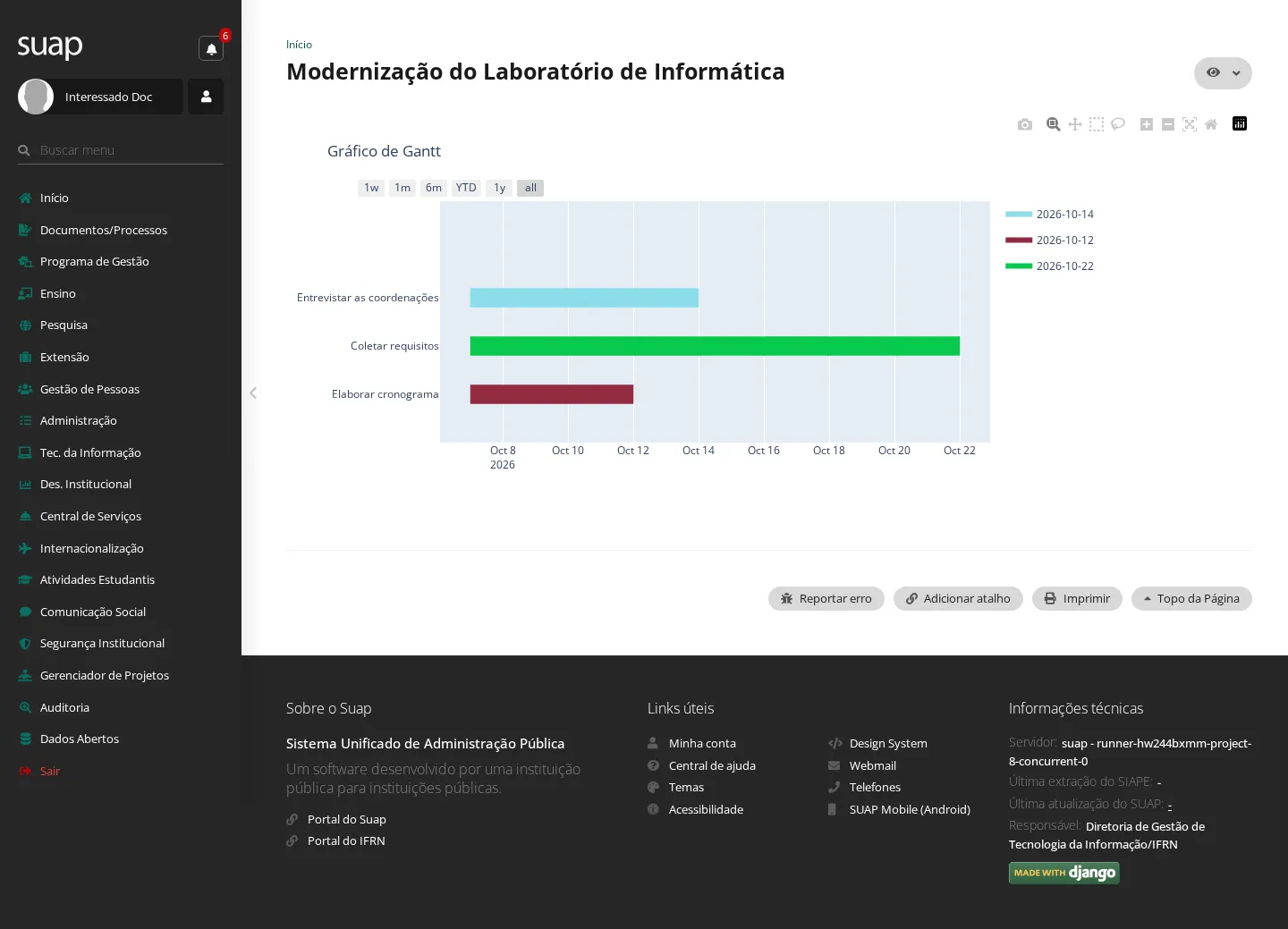Open the Central de ajuda footer link
The width and height of the screenshot is (1288, 929).
[x=712, y=765]
